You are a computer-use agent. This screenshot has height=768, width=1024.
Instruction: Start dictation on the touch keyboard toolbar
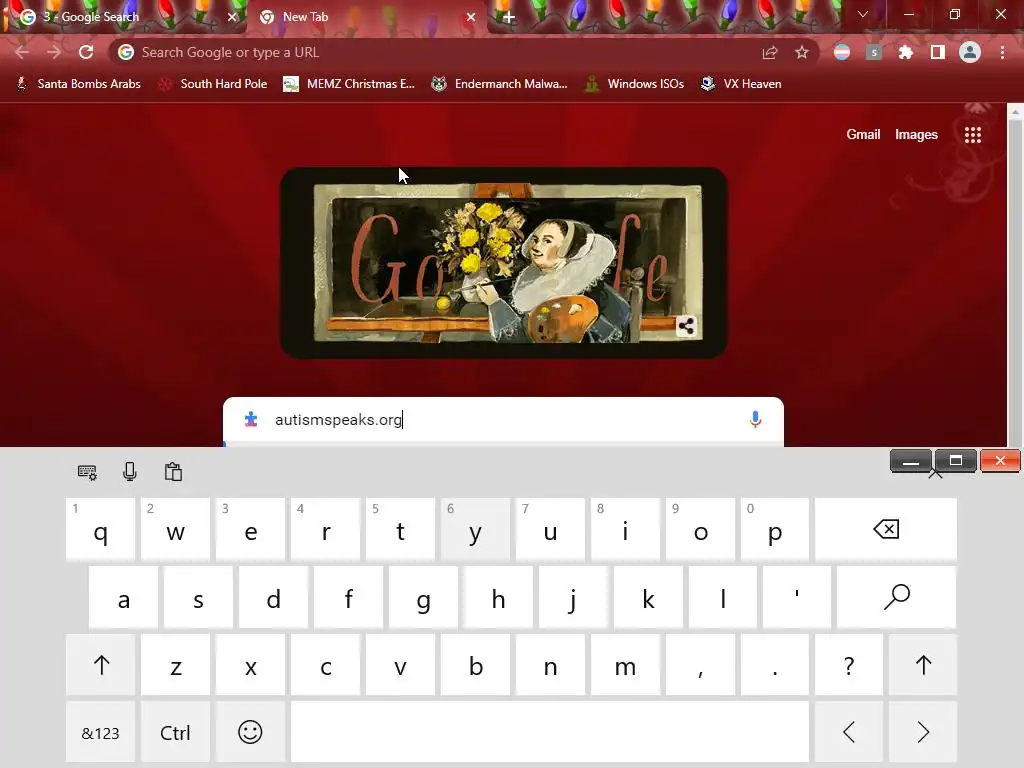[x=130, y=472]
